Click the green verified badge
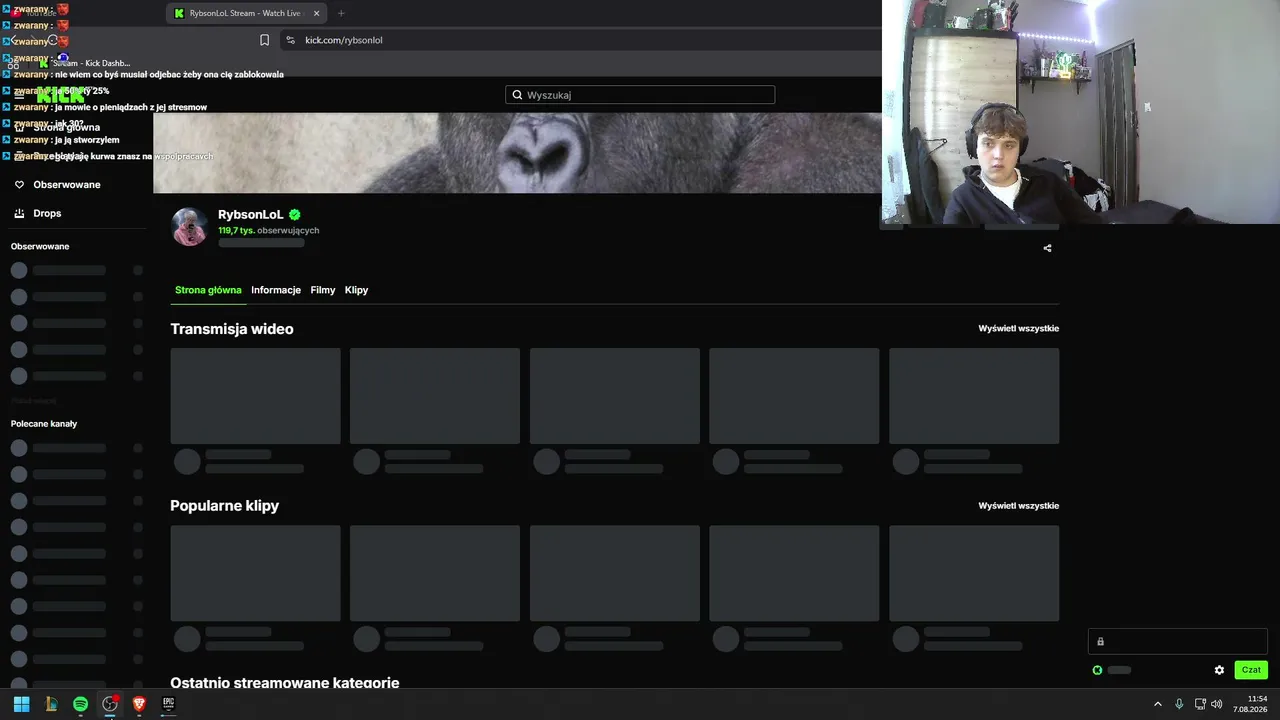1280x720 pixels. [x=295, y=214]
